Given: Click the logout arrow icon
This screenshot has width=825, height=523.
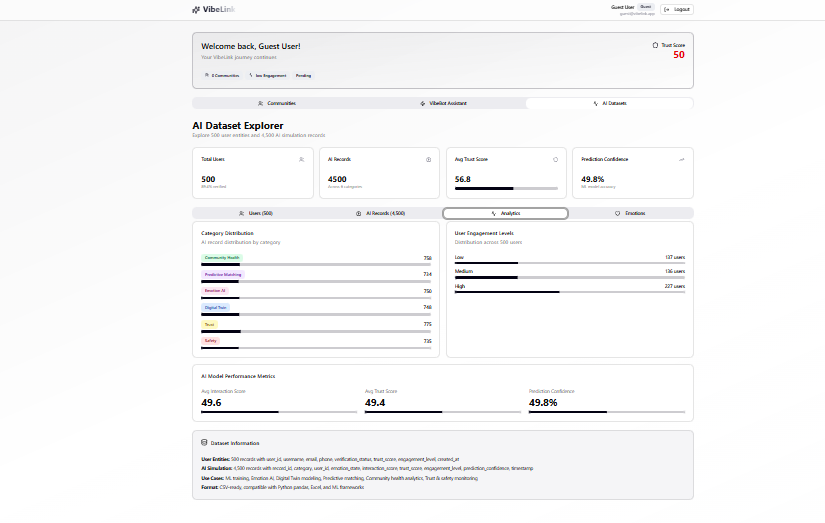Looking at the screenshot, I should tap(667, 9).
